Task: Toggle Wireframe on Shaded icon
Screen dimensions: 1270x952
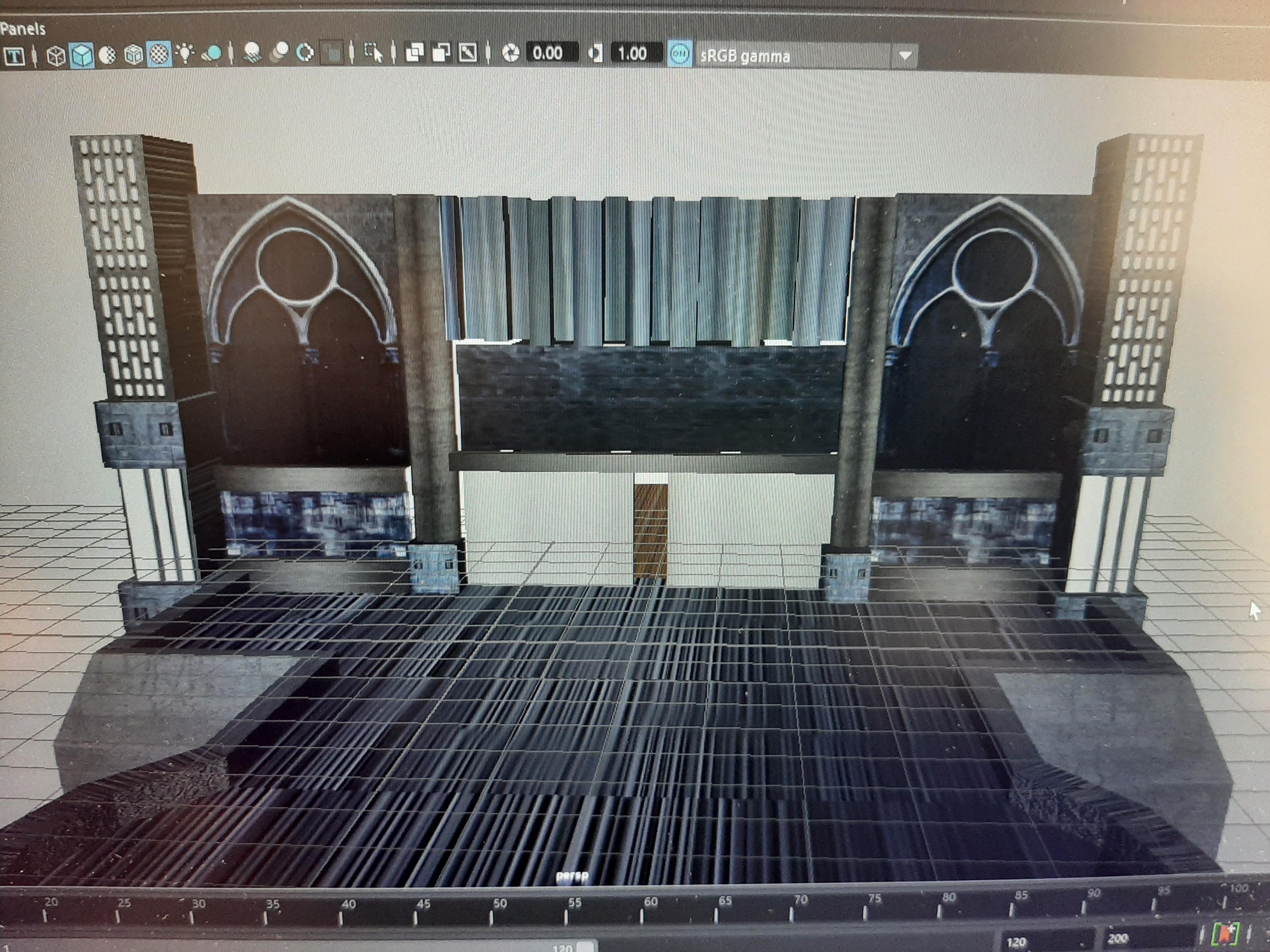Action: click(133, 55)
